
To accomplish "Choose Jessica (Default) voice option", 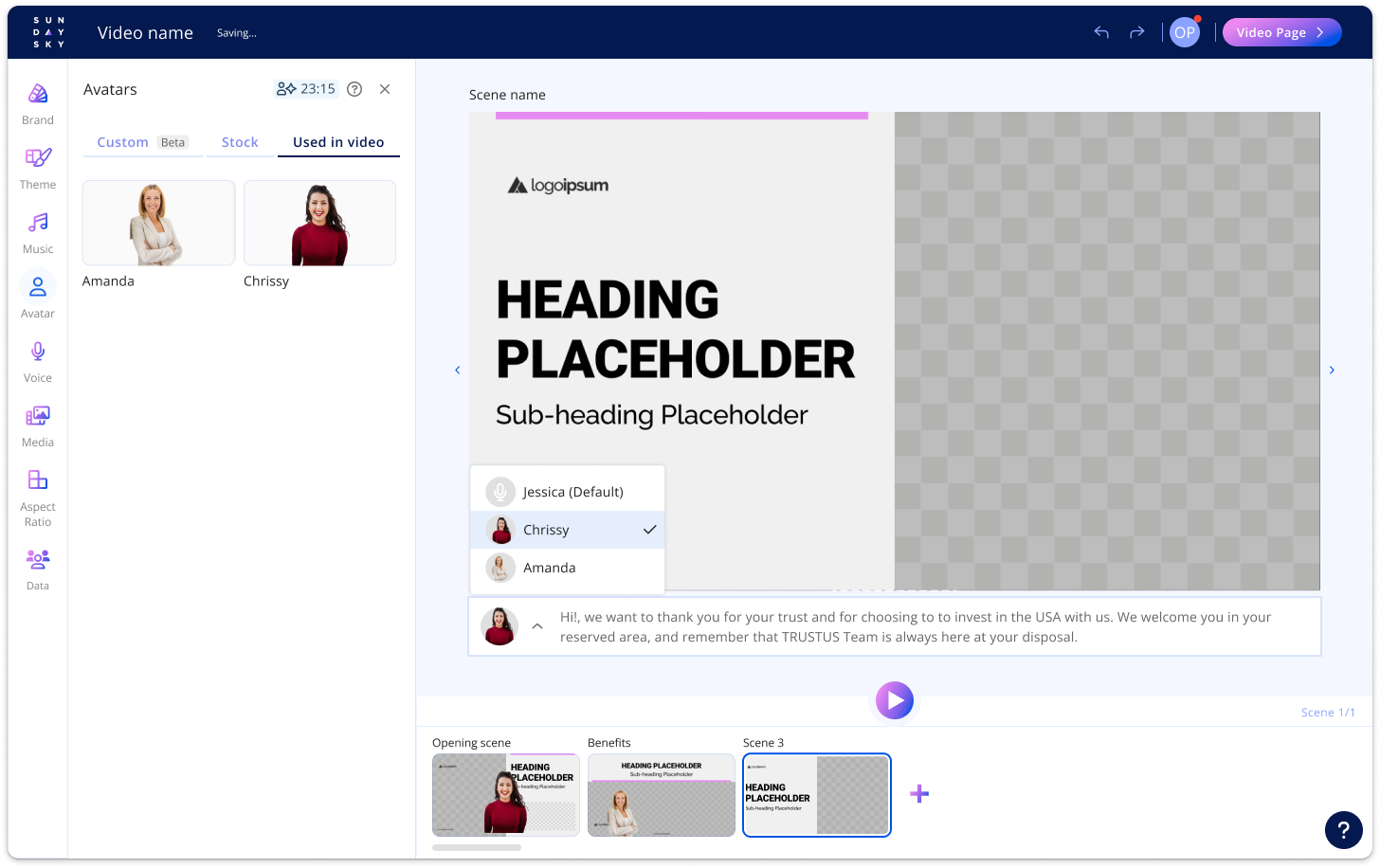I will point(568,492).
